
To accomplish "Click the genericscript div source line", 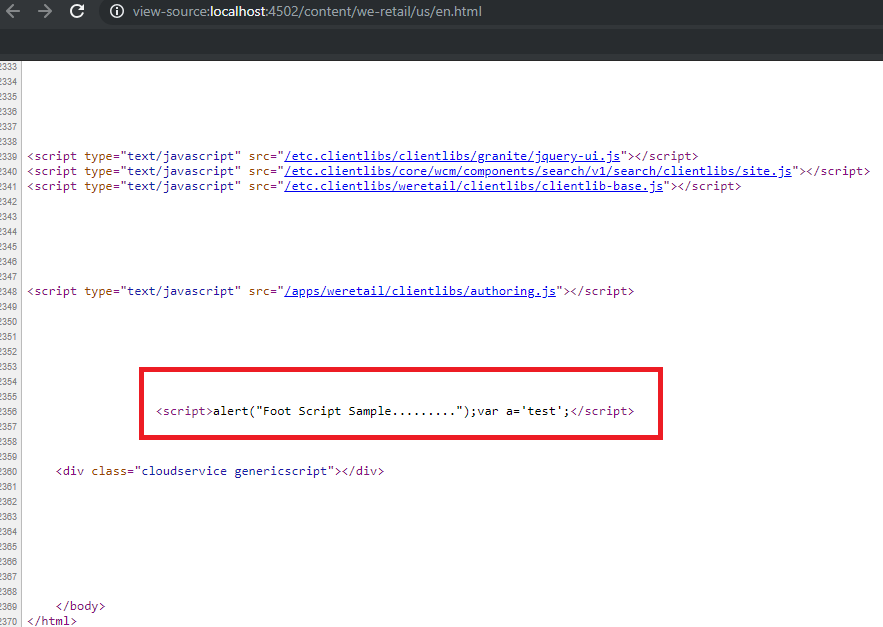I will (x=220, y=470).
